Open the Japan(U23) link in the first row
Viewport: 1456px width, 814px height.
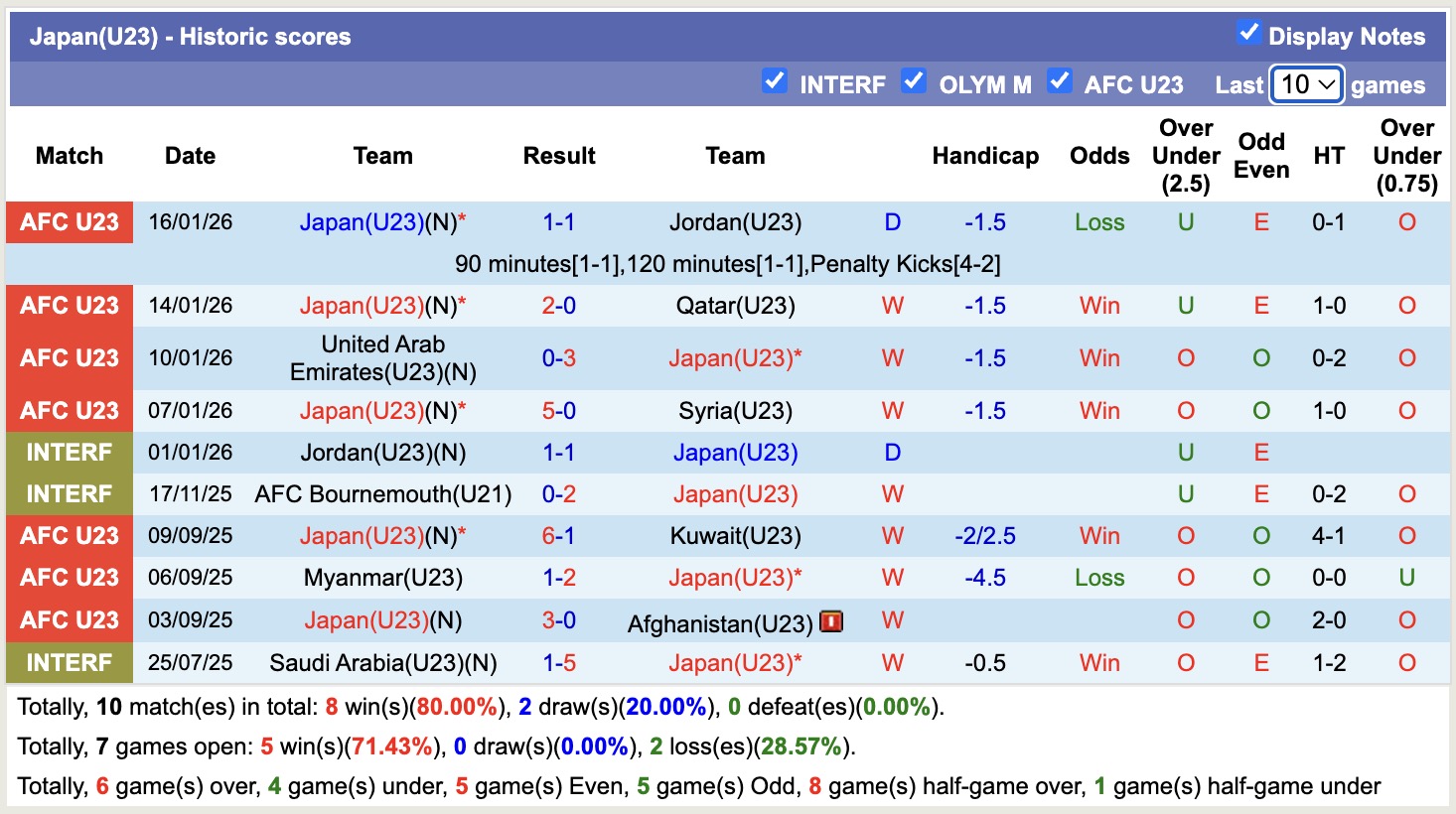pos(359,221)
